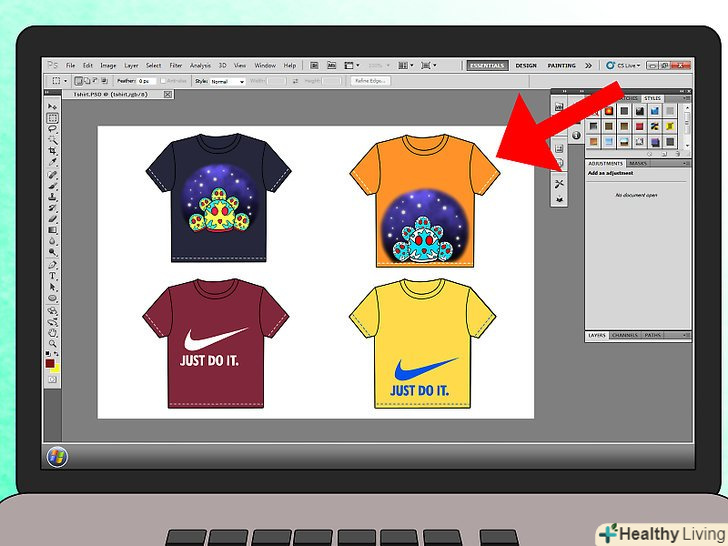Screen dimensions: 728x546
Task: Open the Filter menu
Action: tap(176, 66)
